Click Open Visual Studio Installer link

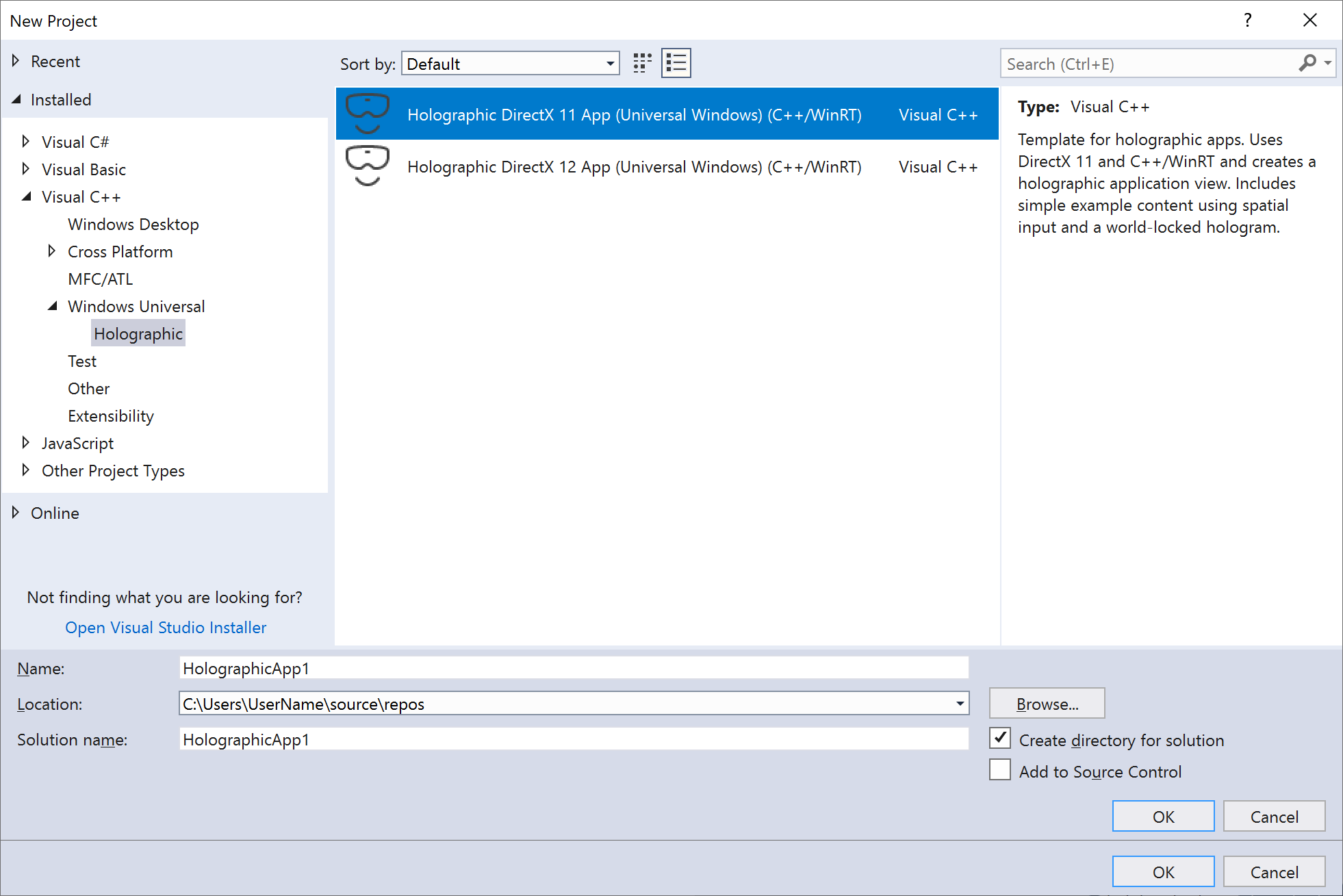click(x=165, y=627)
